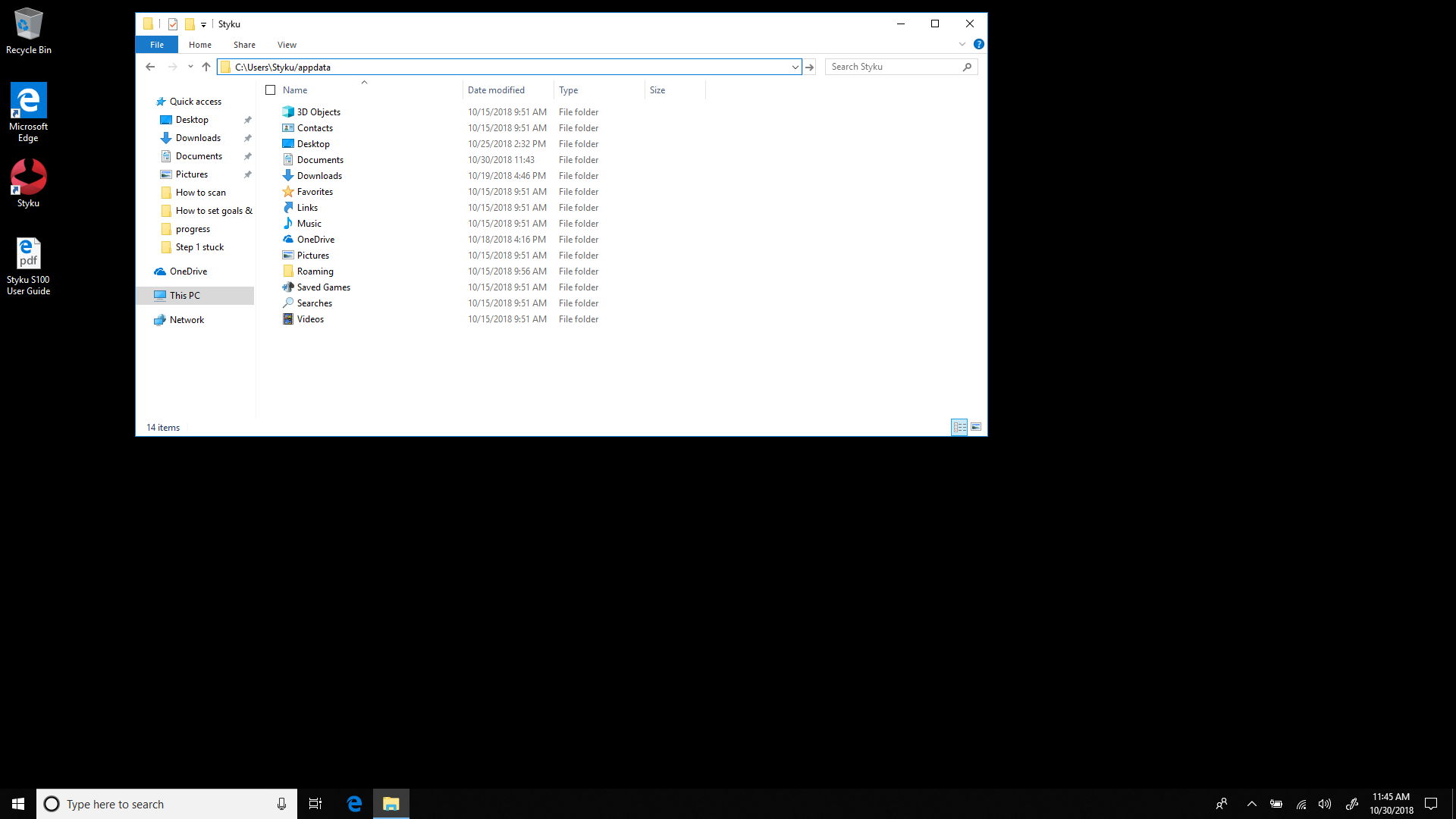Open the Roaming file folder
Image resolution: width=1456 pixels, height=819 pixels.
pos(315,270)
